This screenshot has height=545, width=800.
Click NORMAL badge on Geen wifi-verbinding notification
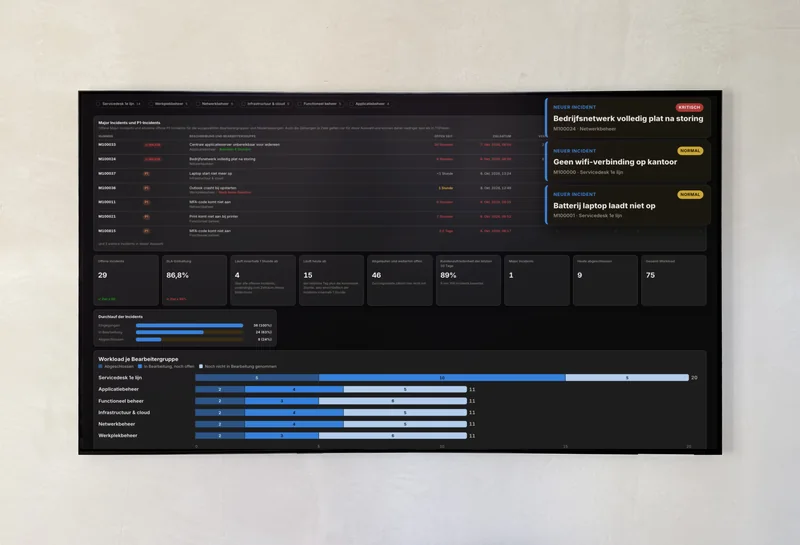coord(690,151)
